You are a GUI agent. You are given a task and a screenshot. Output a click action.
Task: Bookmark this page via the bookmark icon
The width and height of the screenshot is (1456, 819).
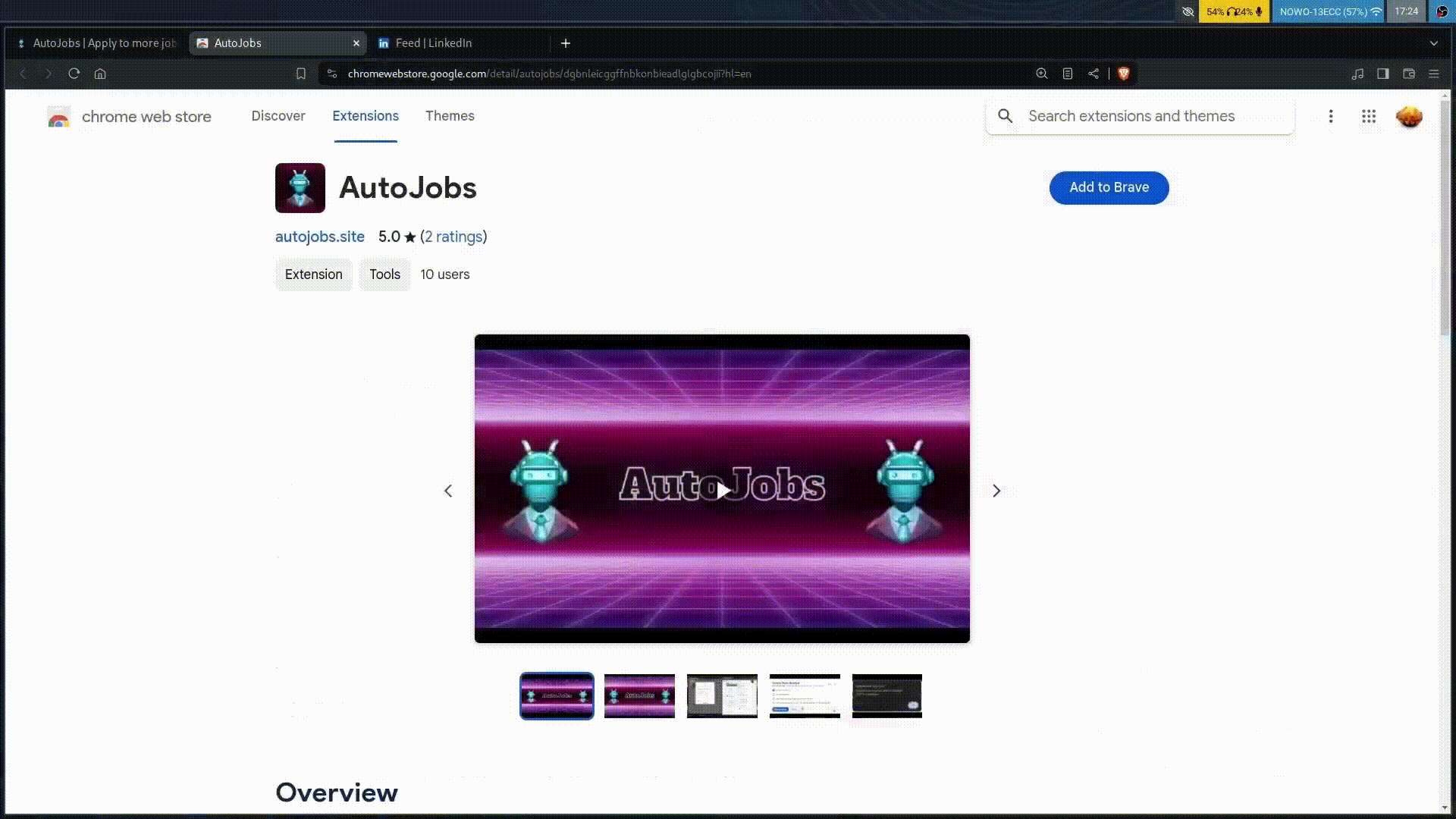coord(301,74)
